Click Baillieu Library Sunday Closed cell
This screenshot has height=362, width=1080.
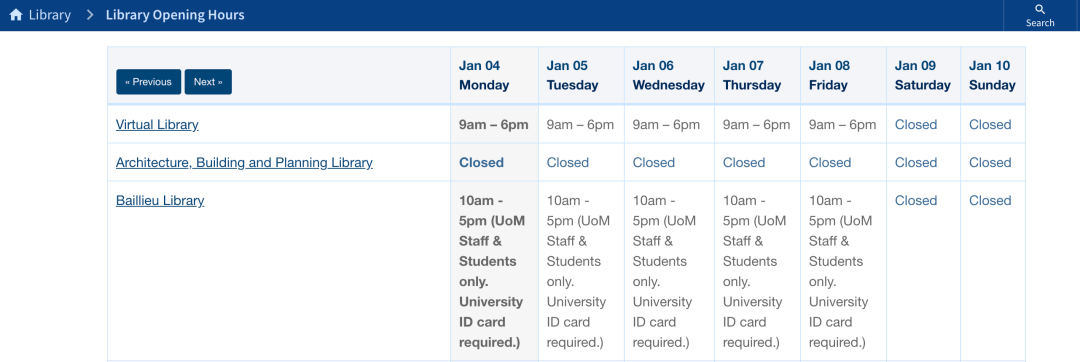(x=990, y=201)
